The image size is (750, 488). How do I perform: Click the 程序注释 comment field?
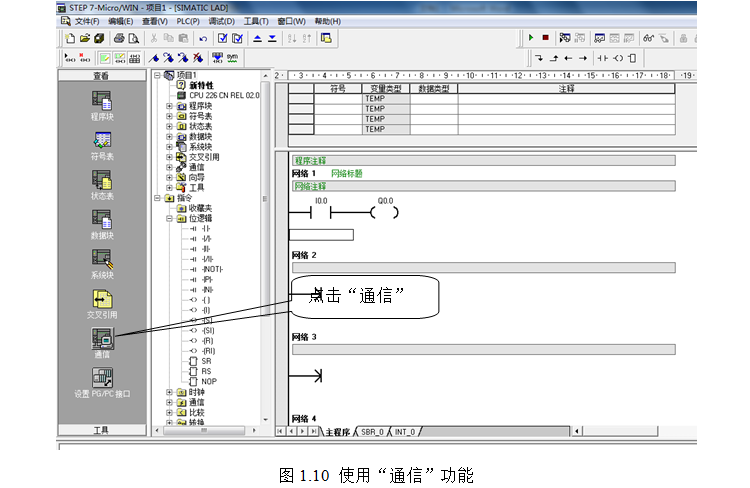[484, 160]
